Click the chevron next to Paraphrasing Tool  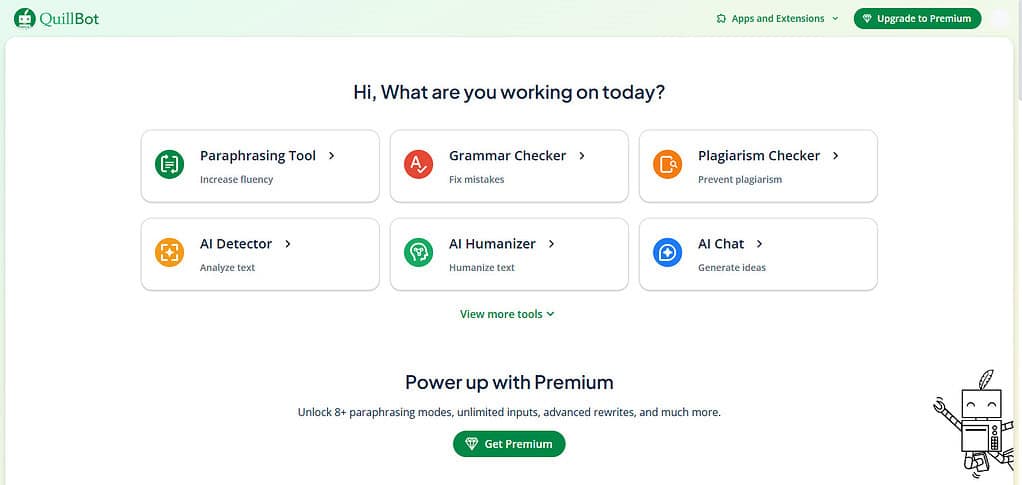point(332,156)
